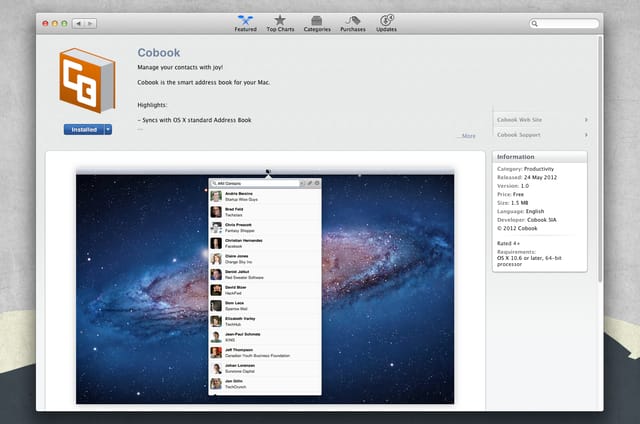
Task: Click the App Store search field
Action: [x=564, y=24]
